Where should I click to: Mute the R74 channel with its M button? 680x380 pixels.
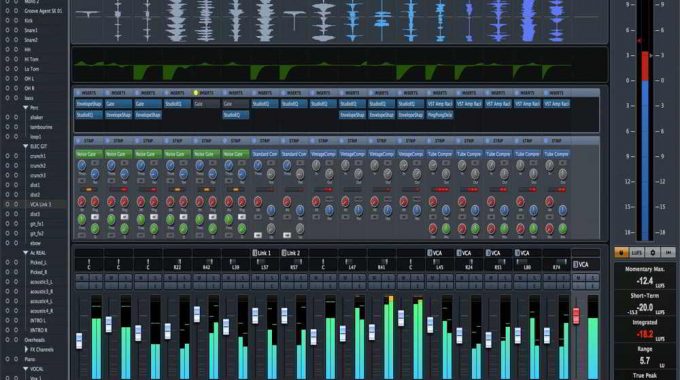(550, 278)
